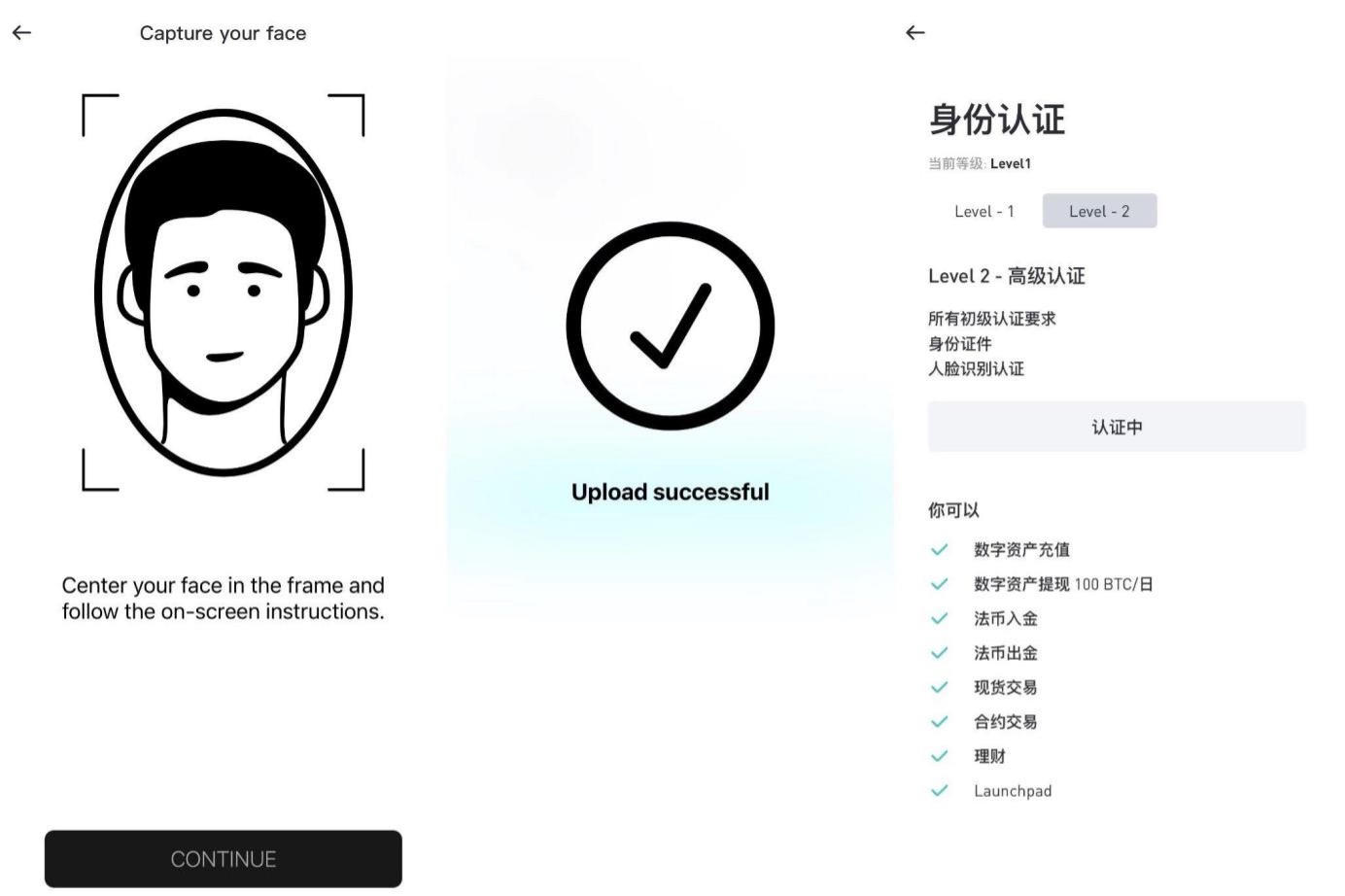Screen dimensions: 1345x896
Task: Click checkmark next to Launchpad
Action: [939, 791]
